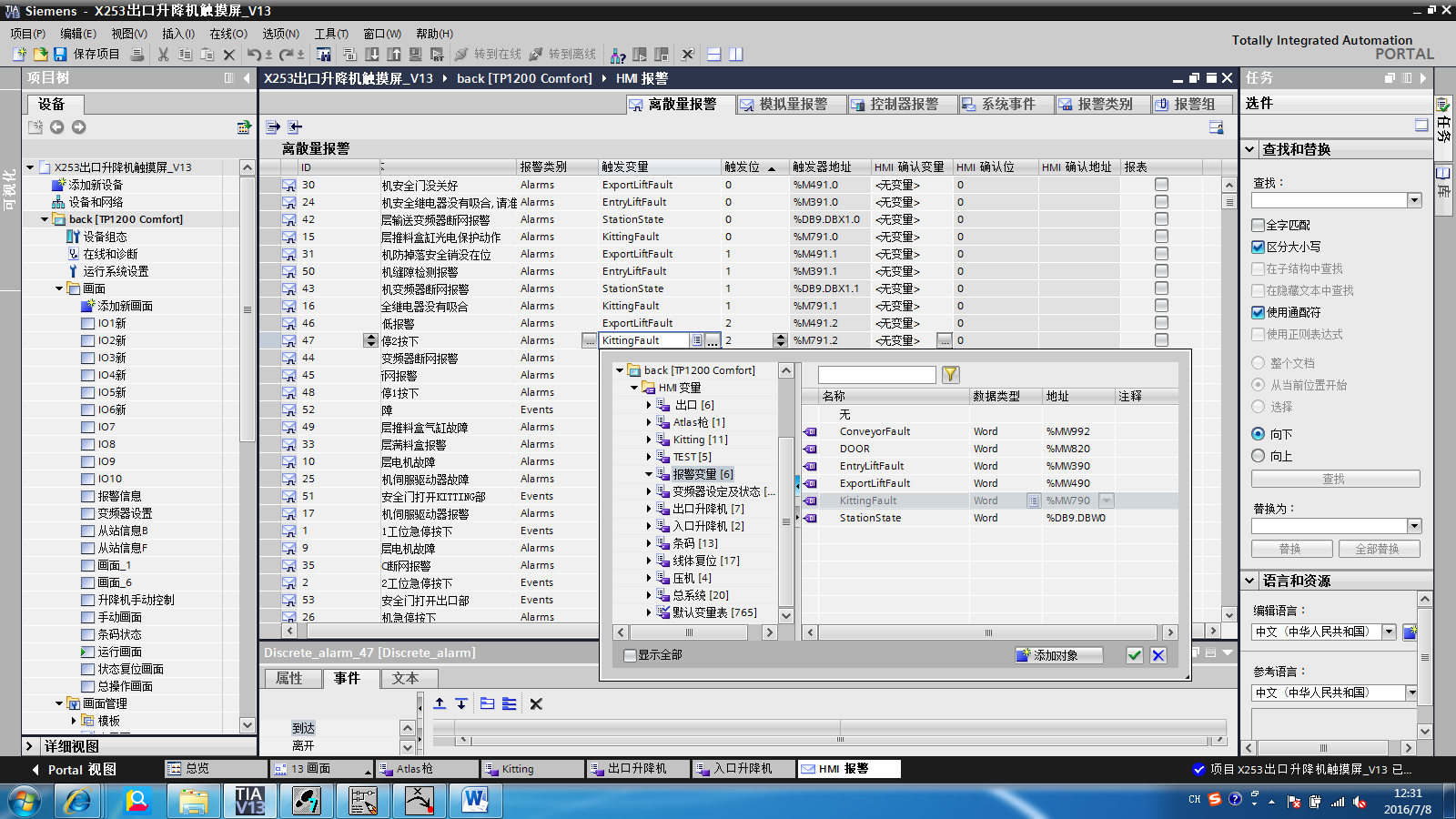The height and width of the screenshot is (819, 1456).
Task: Toggle the 使用通配符 checkbox
Action: point(1258,312)
